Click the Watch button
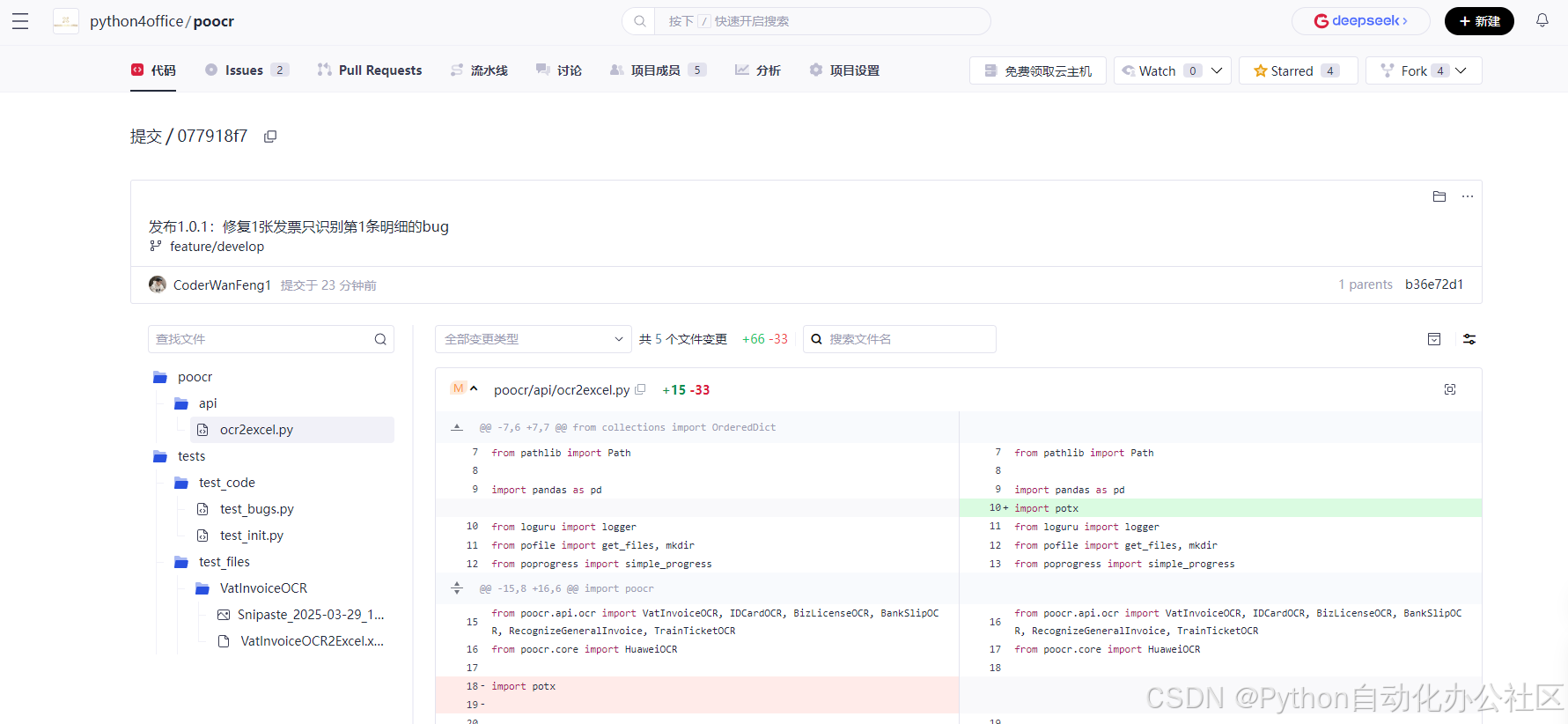 (x=1157, y=70)
